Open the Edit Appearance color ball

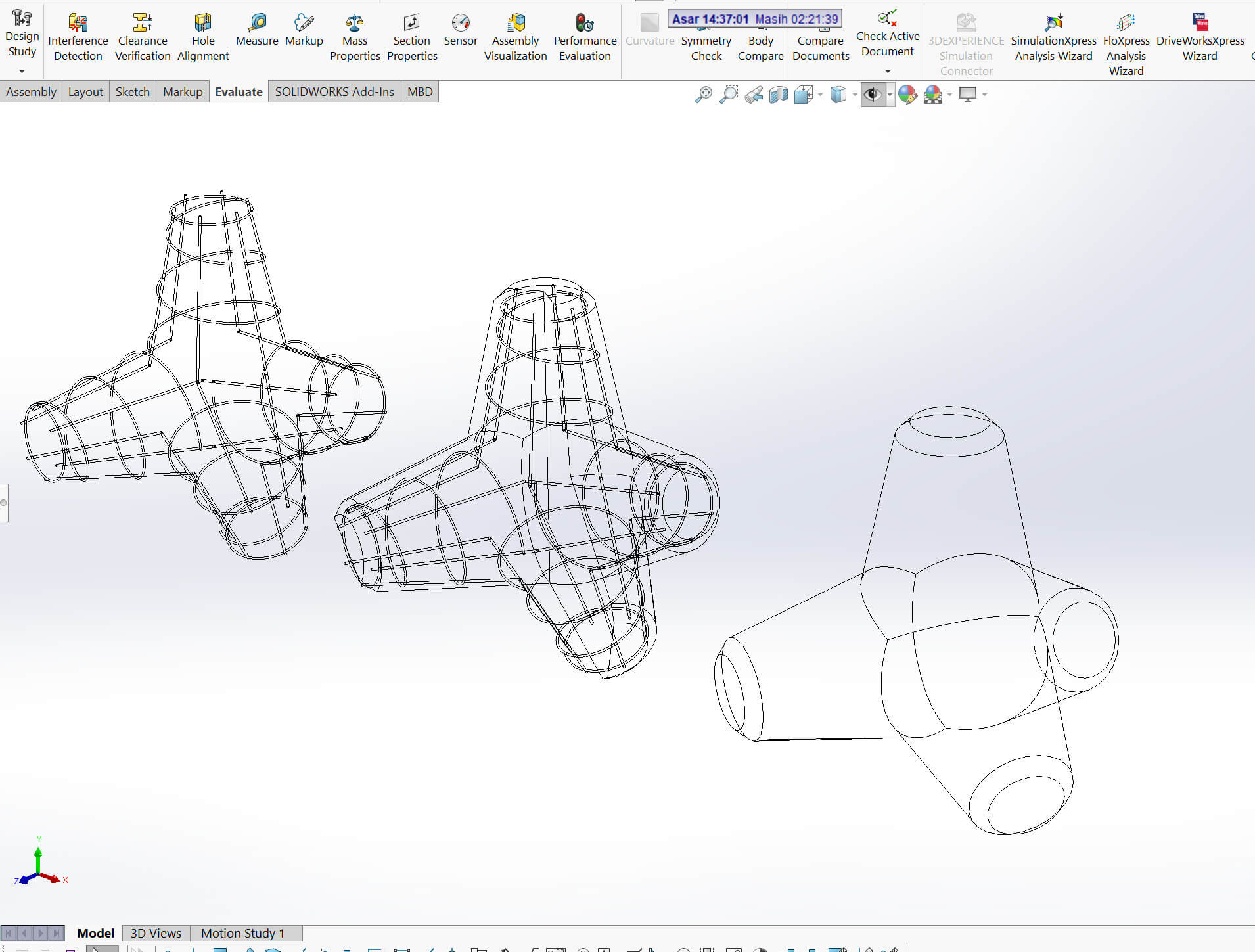pyautogui.click(x=907, y=95)
